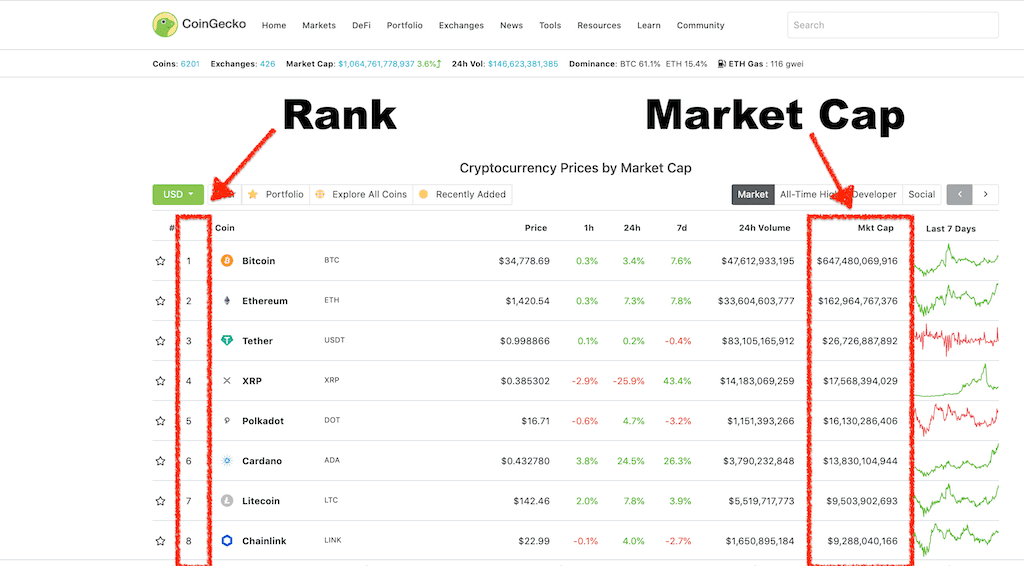Click the Bitcoin coin icon
1024x566 pixels.
pyautogui.click(x=227, y=260)
